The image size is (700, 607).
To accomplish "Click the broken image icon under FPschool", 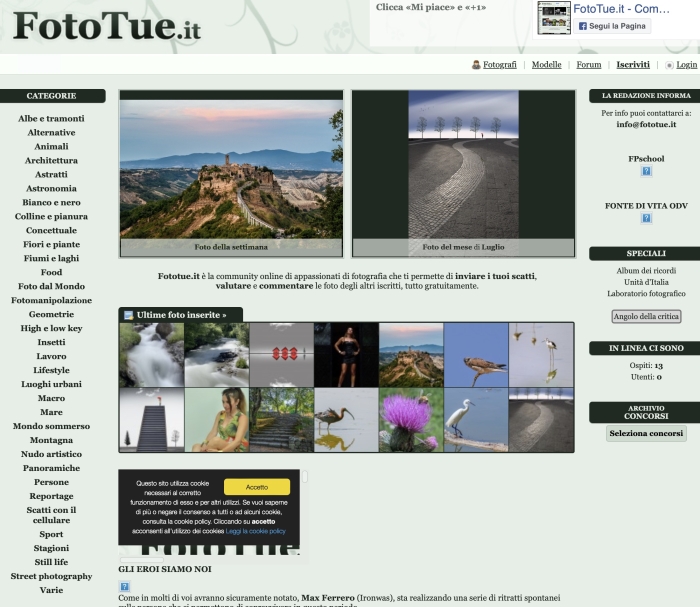I will coord(646,172).
